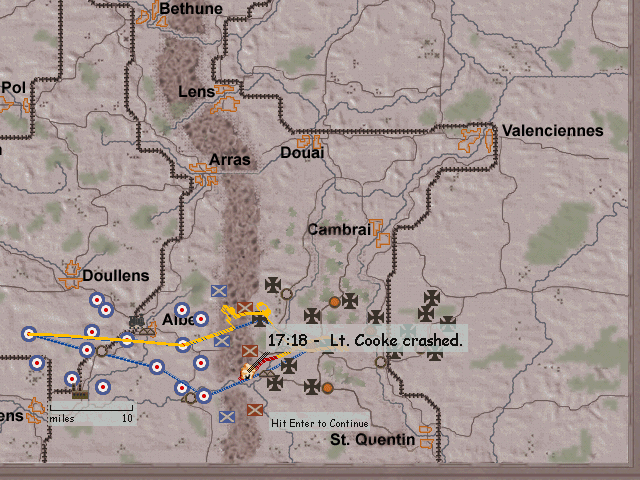This screenshot has height=480, width=640.
Task: Click the red flag left of Hit Enter prompt
Action: point(255,409)
